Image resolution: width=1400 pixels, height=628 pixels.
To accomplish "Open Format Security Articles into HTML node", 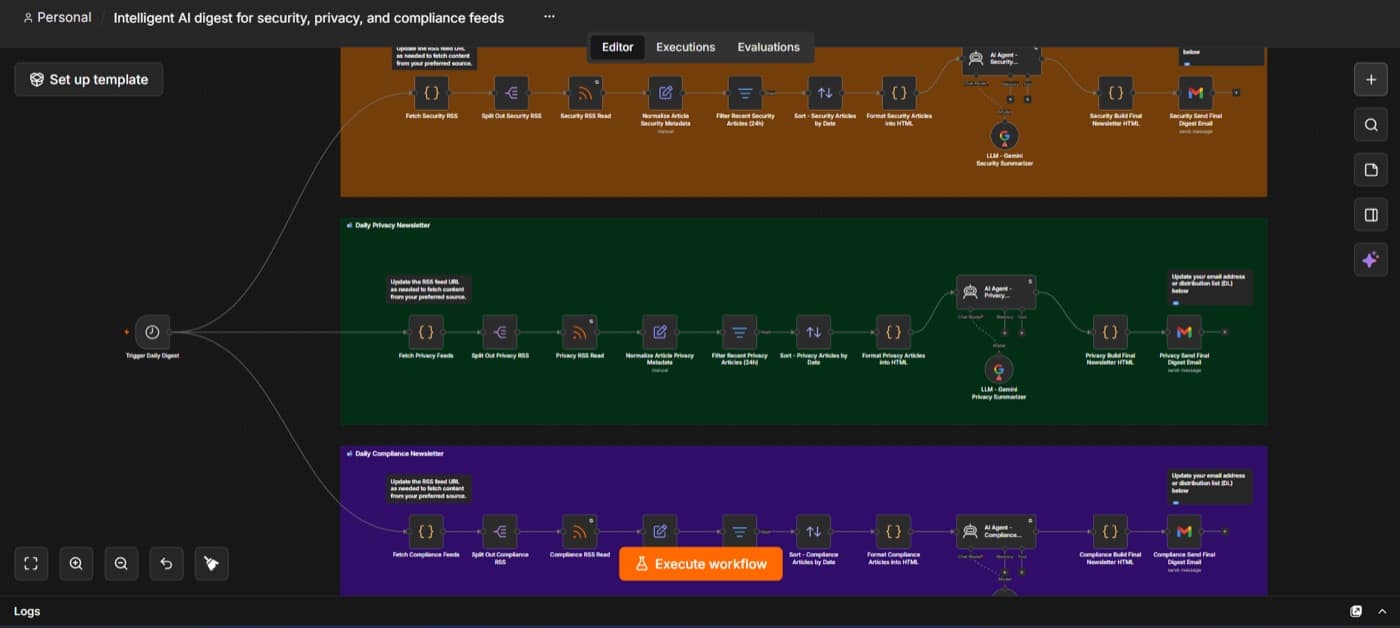I will pos(899,93).
